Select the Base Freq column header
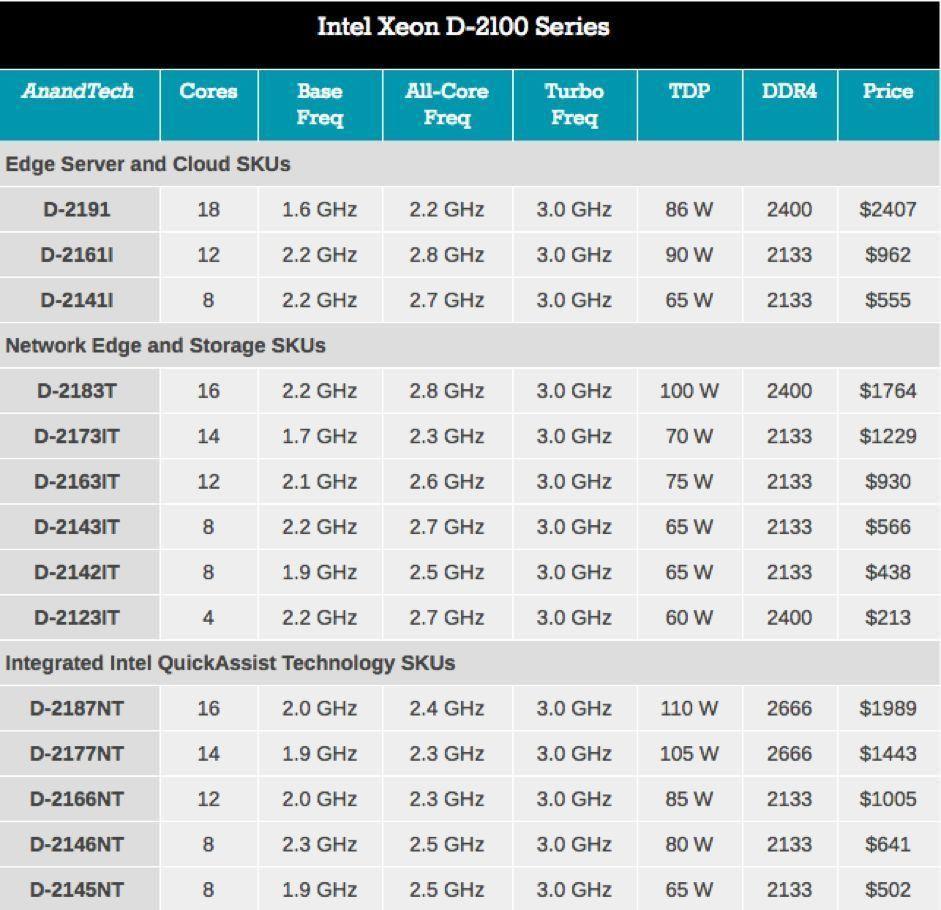Screen dimensions: 941x910 tap(319, 104)
